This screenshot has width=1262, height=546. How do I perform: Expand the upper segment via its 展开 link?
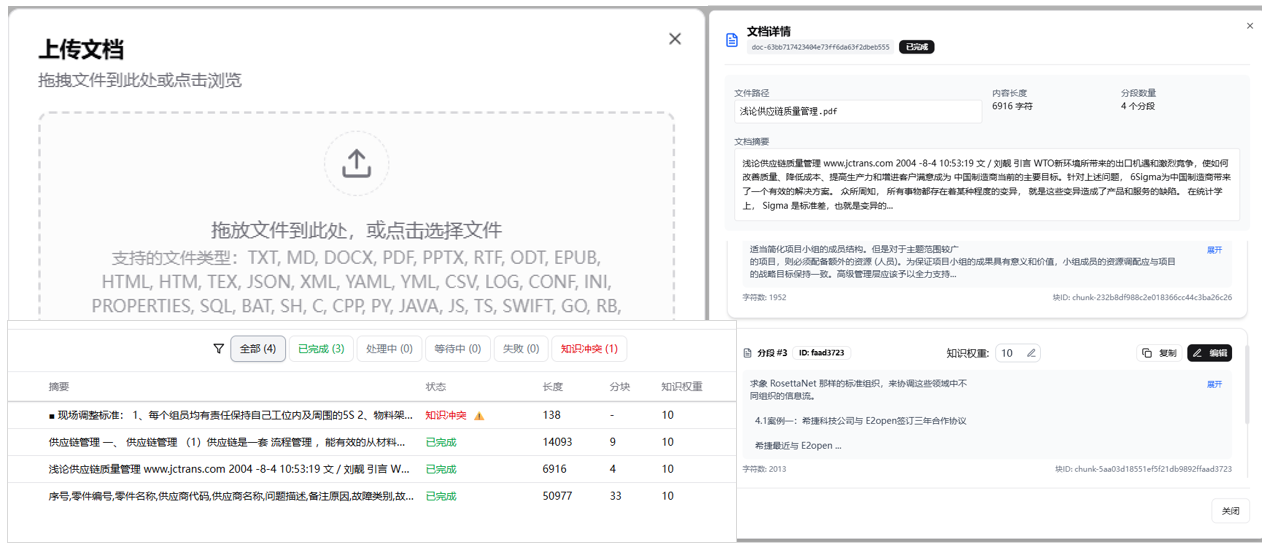1214,250
